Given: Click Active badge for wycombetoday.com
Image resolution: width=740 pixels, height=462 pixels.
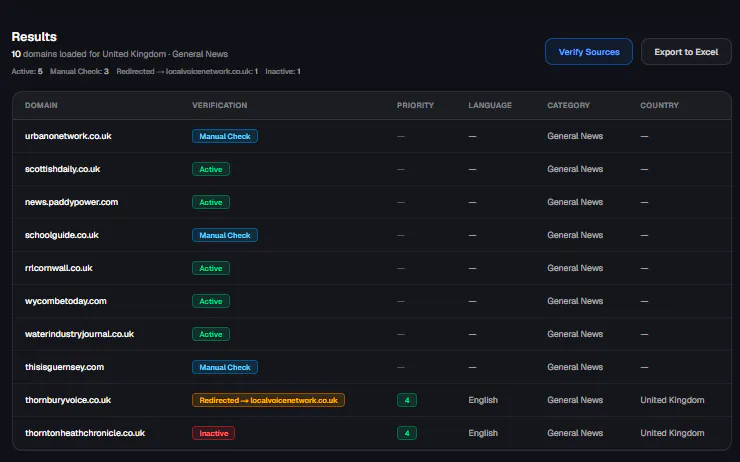Looking at the screenshot, I should pyautogui.click(x=211, y=301).
